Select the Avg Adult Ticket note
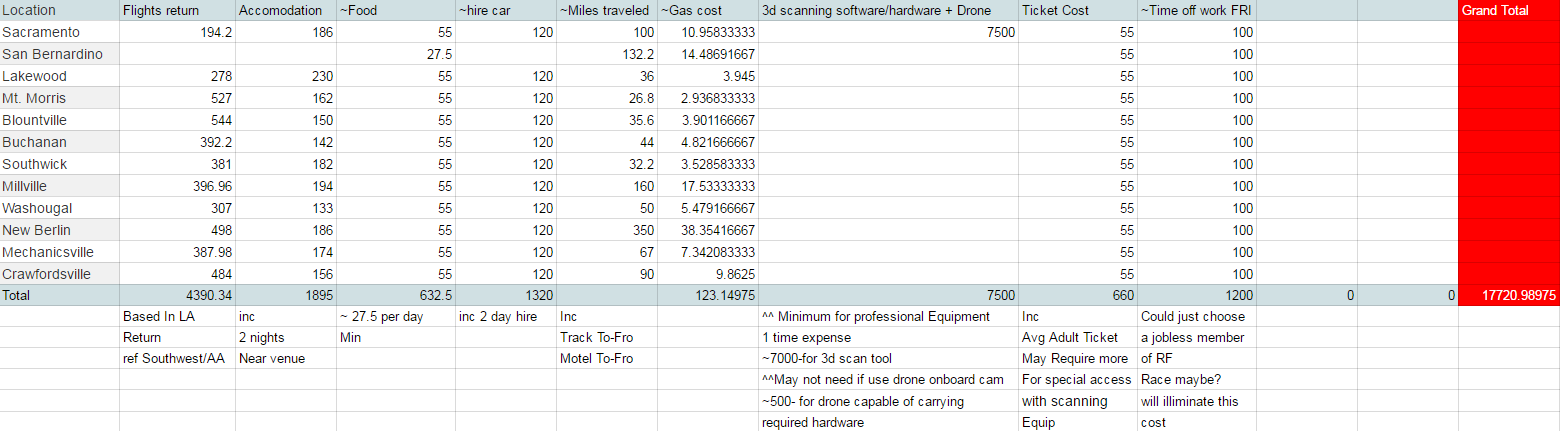The height and width of the screenshot is (431, 1560). [1078, 337]
